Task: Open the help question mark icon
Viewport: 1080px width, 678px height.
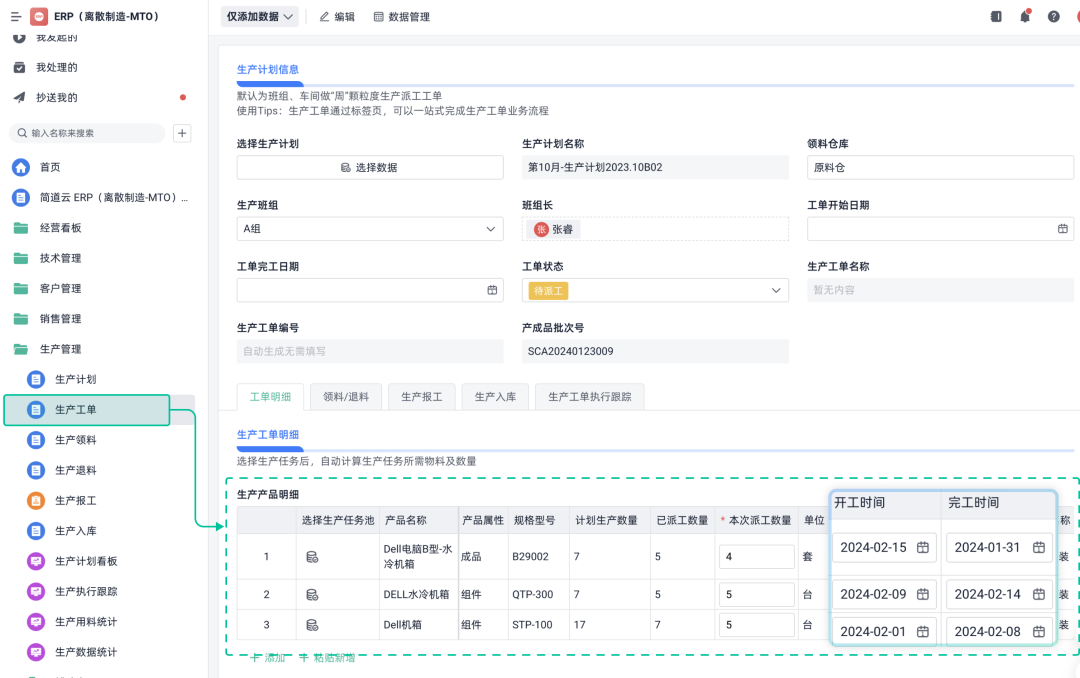Action: pyautogui.click(x=1054, y=16)
